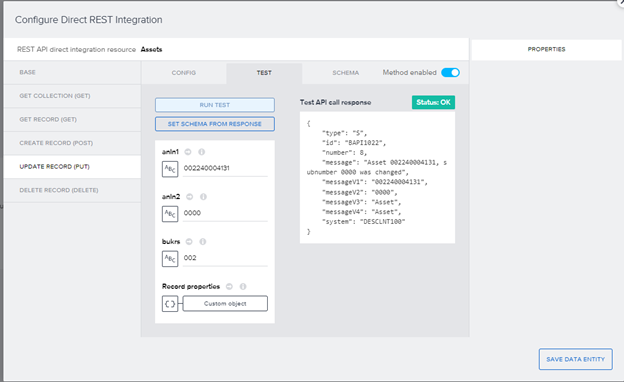
Task: Click the binding circle icon next to Record properties
Action: [229, 286]
